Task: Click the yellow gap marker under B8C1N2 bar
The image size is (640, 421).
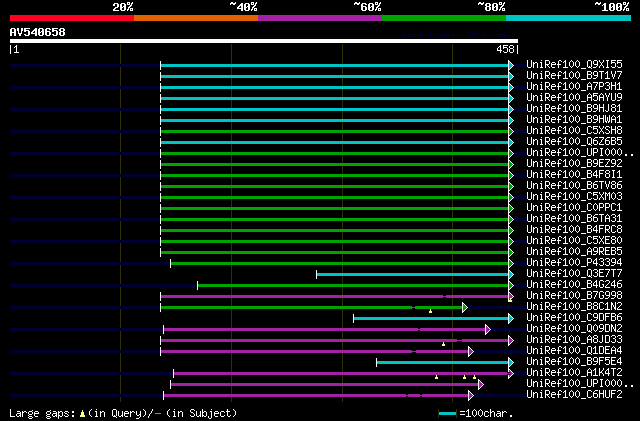Action: click(x=430, y=312)
